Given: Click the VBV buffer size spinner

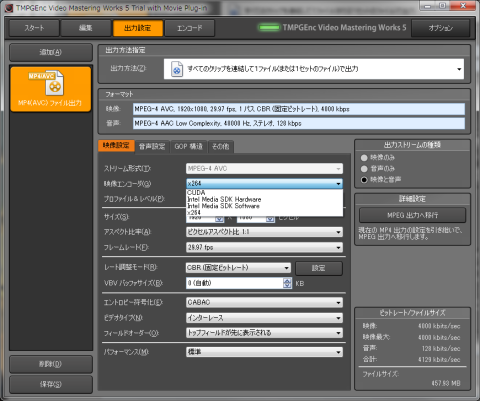Looking at the screenshot, I should tap(287, 283).
